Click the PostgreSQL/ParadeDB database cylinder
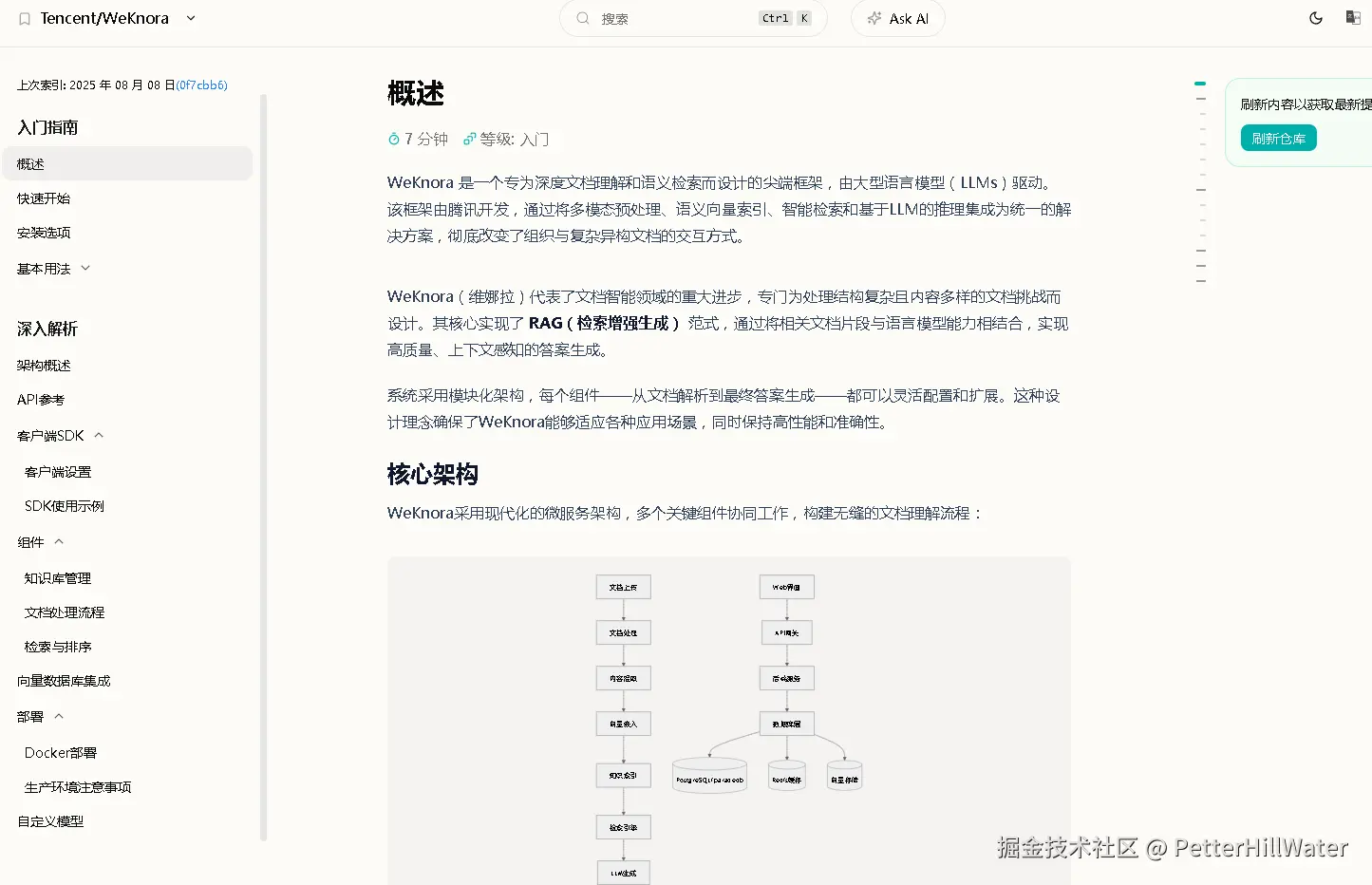Image resolution: width=1372 pixels, height=885 pixels. [709, 776]
